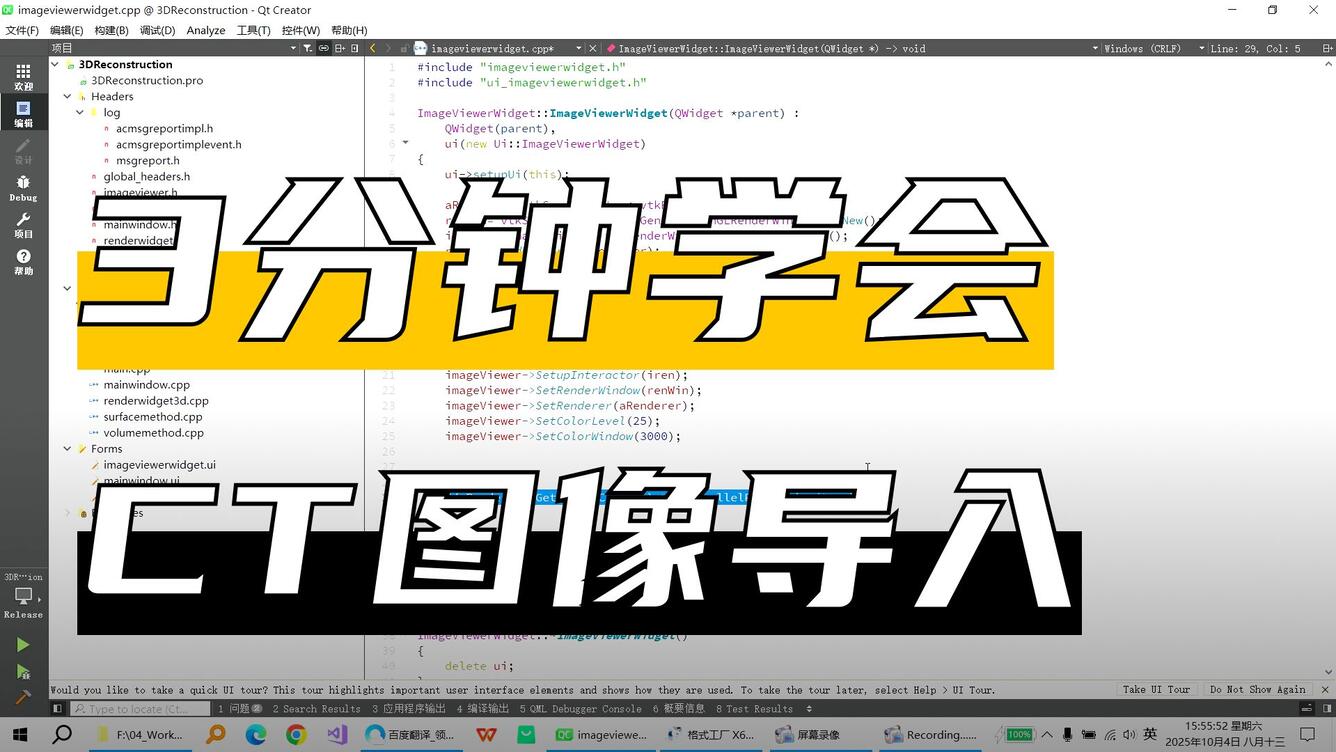Click the Take UI Tour button
This screenshot has width=1336, height=752.
click(1156, 690)
